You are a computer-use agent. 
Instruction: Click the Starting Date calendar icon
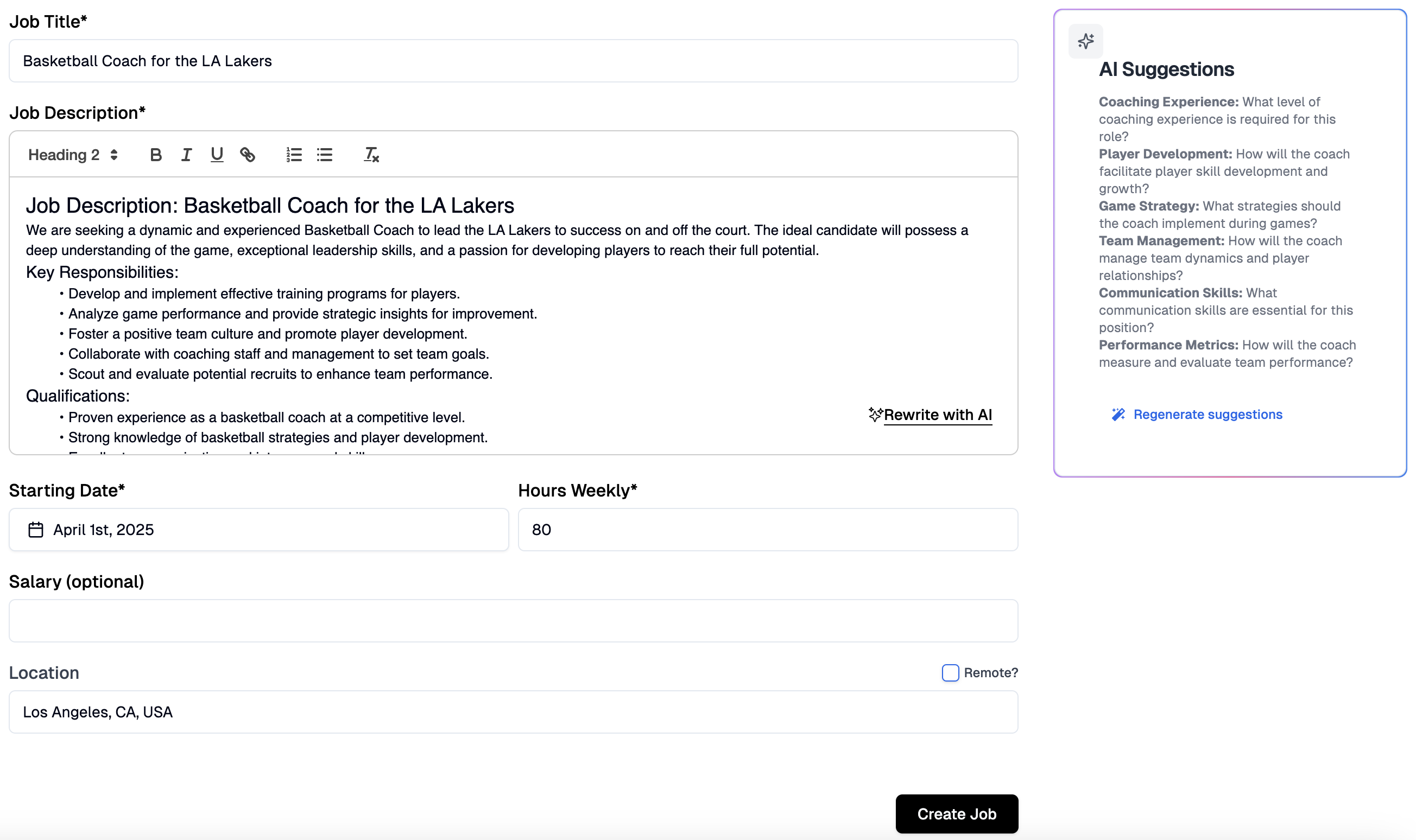[x=35, y=529]
